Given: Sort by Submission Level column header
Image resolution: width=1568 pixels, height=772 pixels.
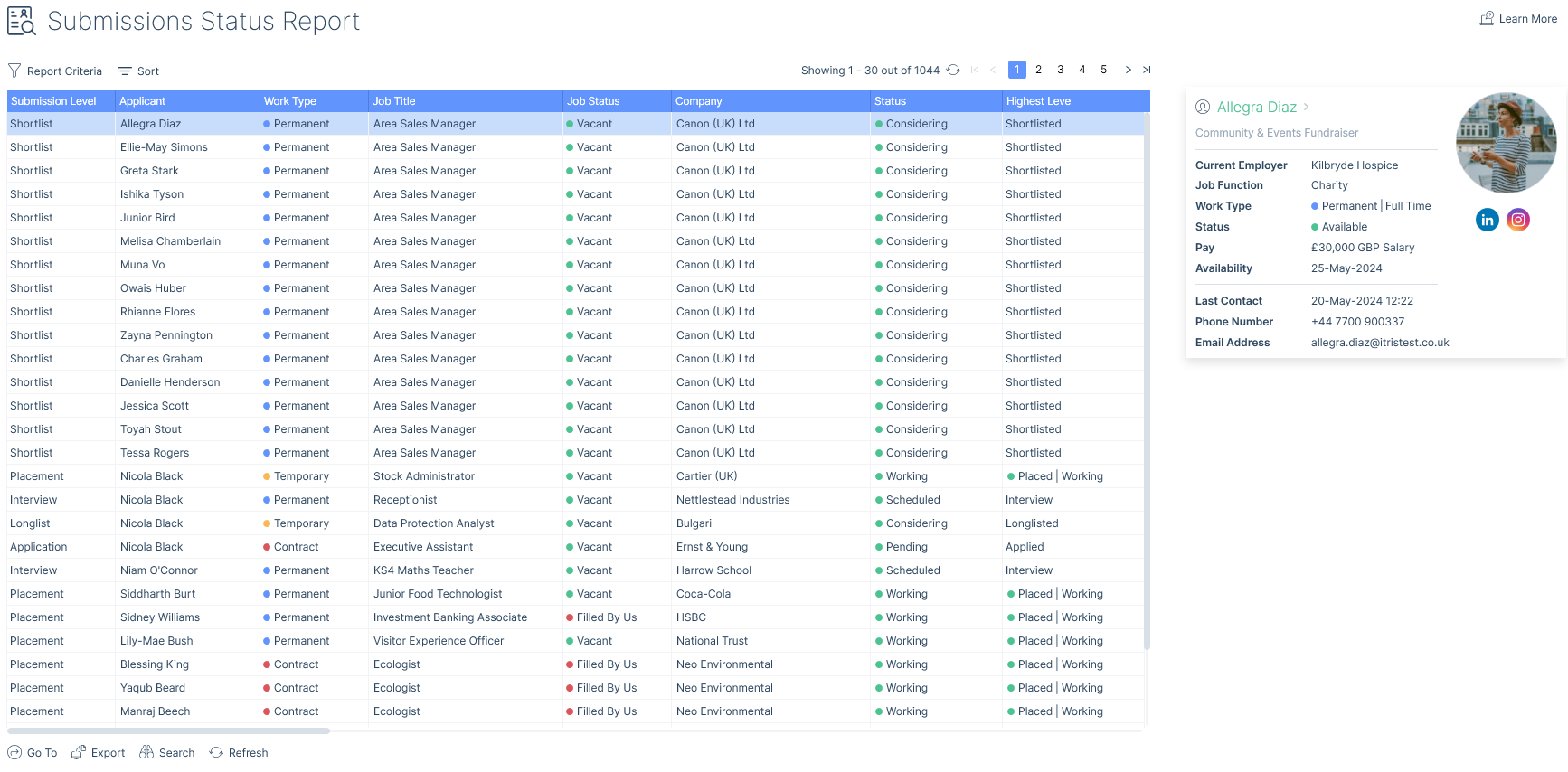Looking at the screenshot, I should pos(61,101).
